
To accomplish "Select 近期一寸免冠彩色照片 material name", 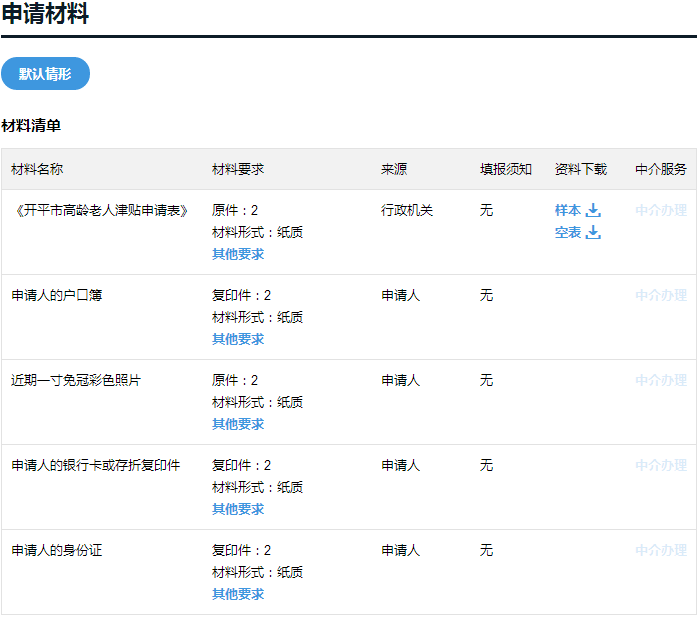I will pyautogui.click(x=76, y=380).
